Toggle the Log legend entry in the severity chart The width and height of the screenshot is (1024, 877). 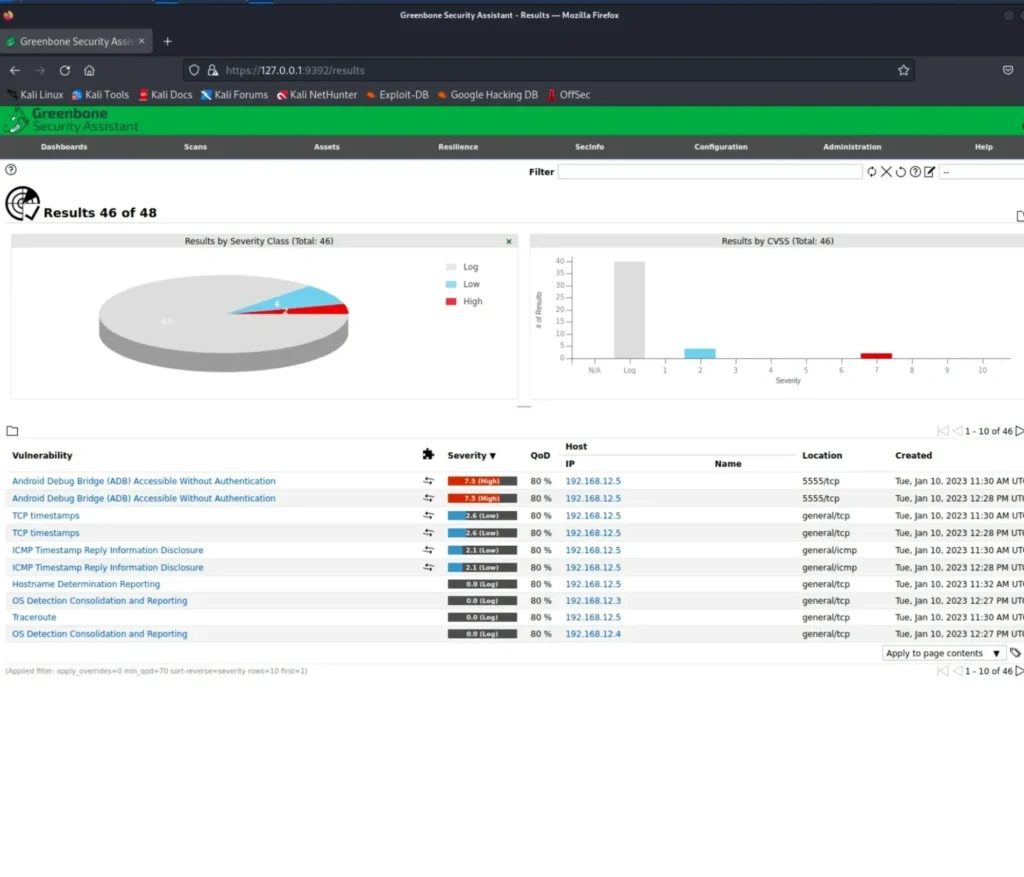point(463,267)
